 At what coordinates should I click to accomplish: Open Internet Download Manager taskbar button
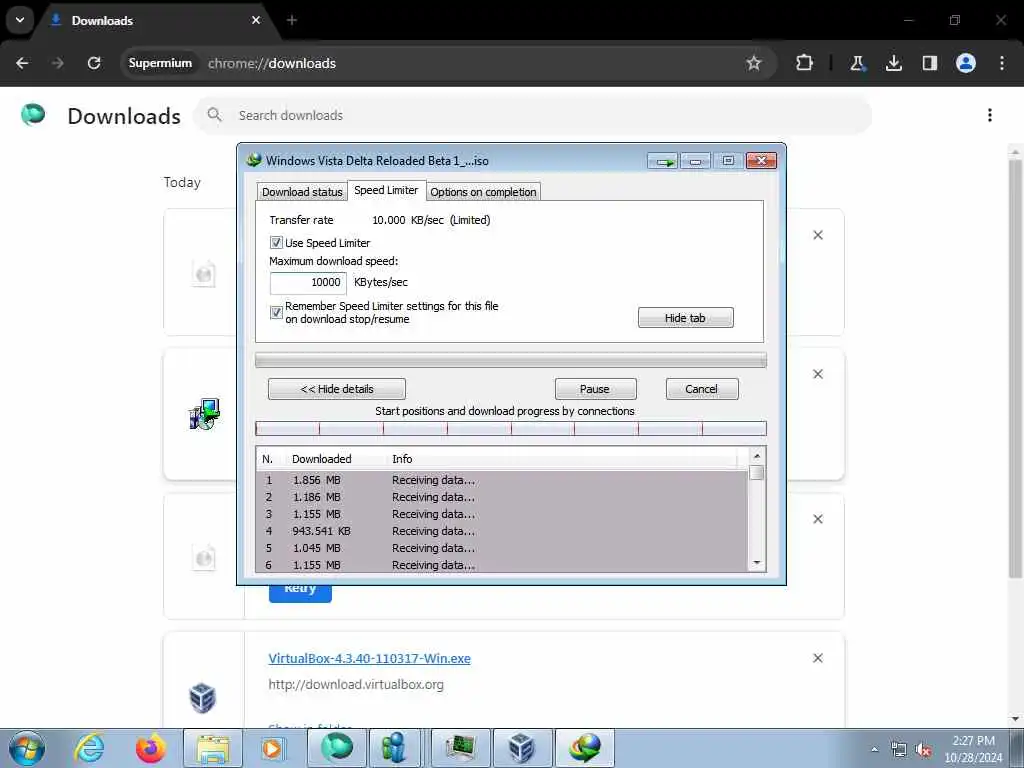pyautogui.click(x=584, y=748)
